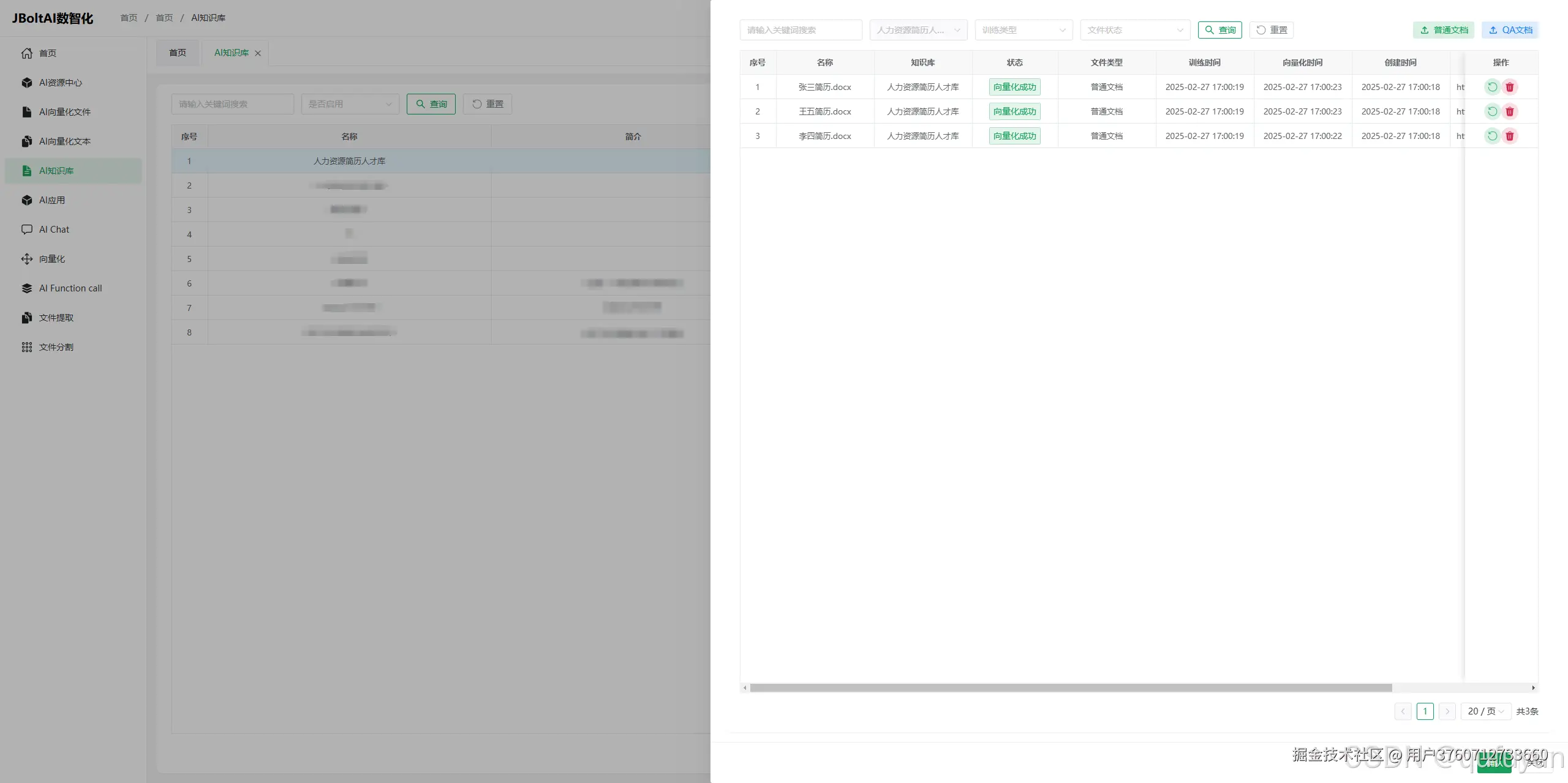Open AI Function call in the sidebar
Viewport: 1568px width, 783px height.
[x=70, y=288]
